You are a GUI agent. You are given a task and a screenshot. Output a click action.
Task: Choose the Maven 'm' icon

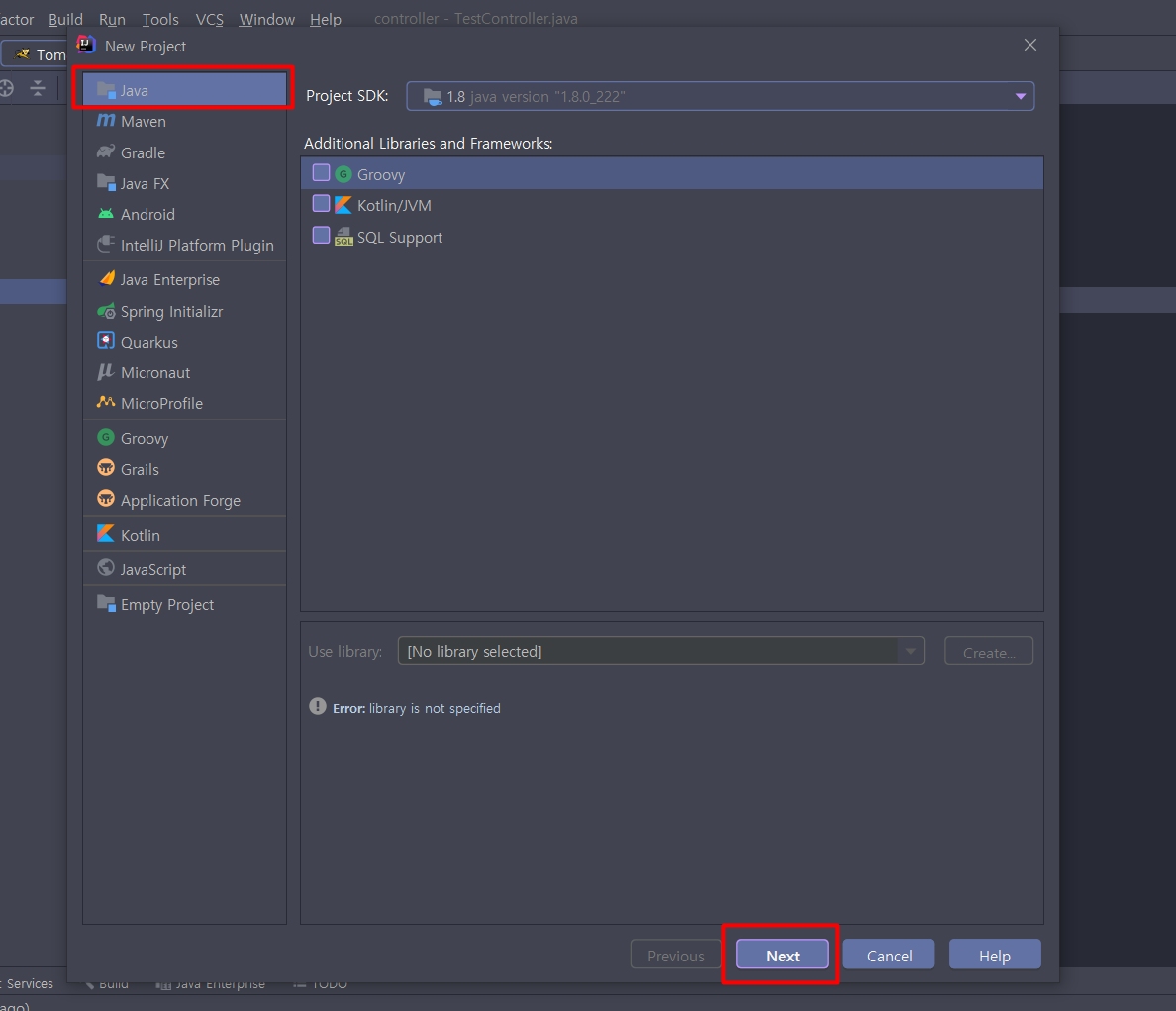pos(106,121)
